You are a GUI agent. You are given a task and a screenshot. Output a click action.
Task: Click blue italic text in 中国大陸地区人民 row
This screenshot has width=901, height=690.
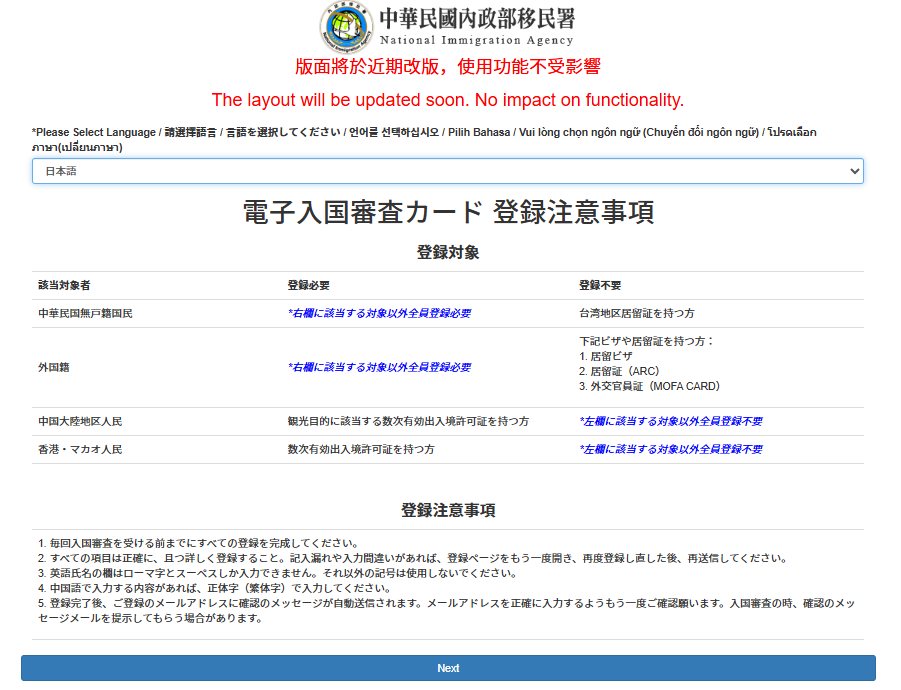click(670, 421)
